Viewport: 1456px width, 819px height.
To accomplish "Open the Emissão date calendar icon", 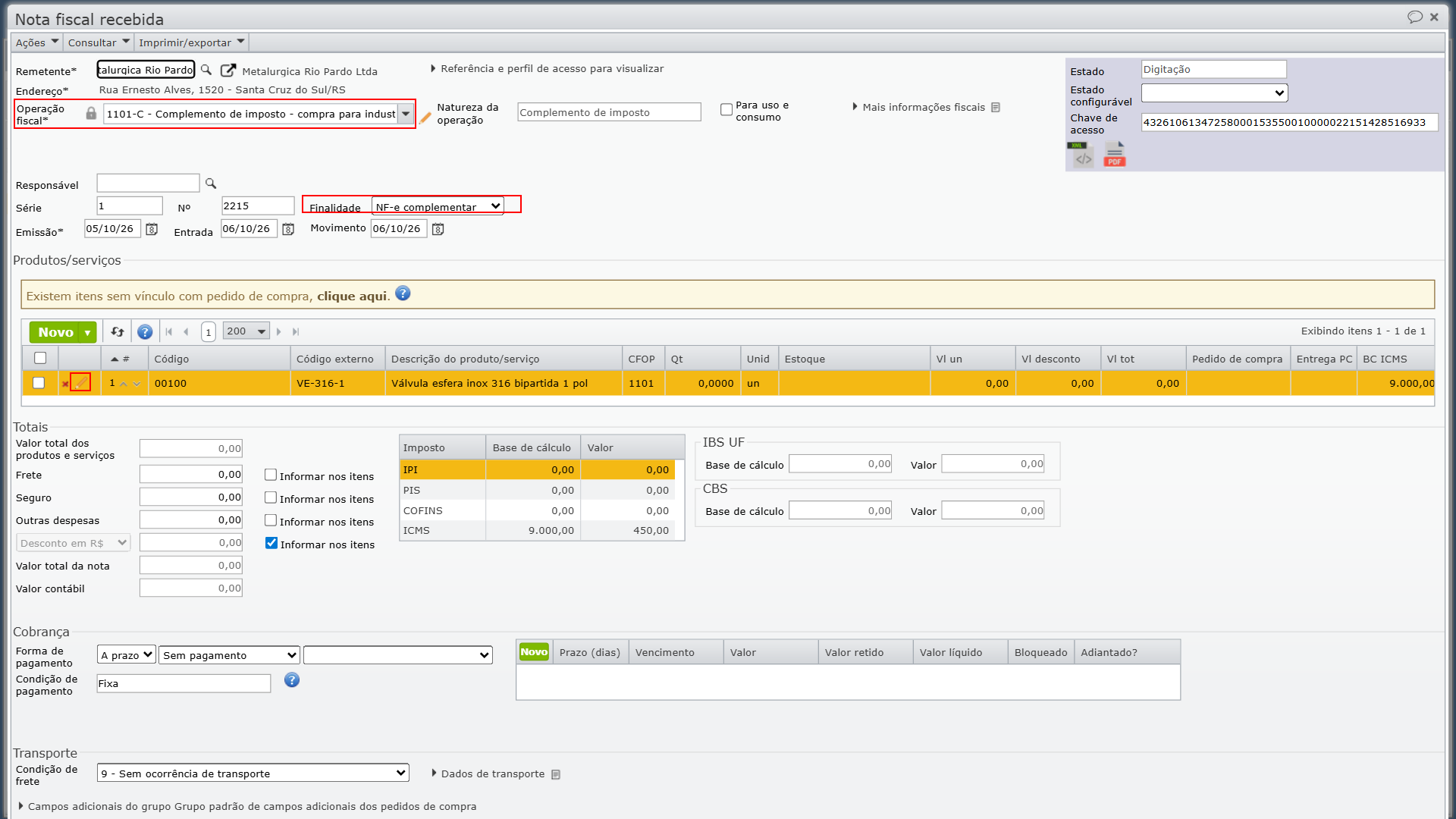I will (x=152, y=229).
